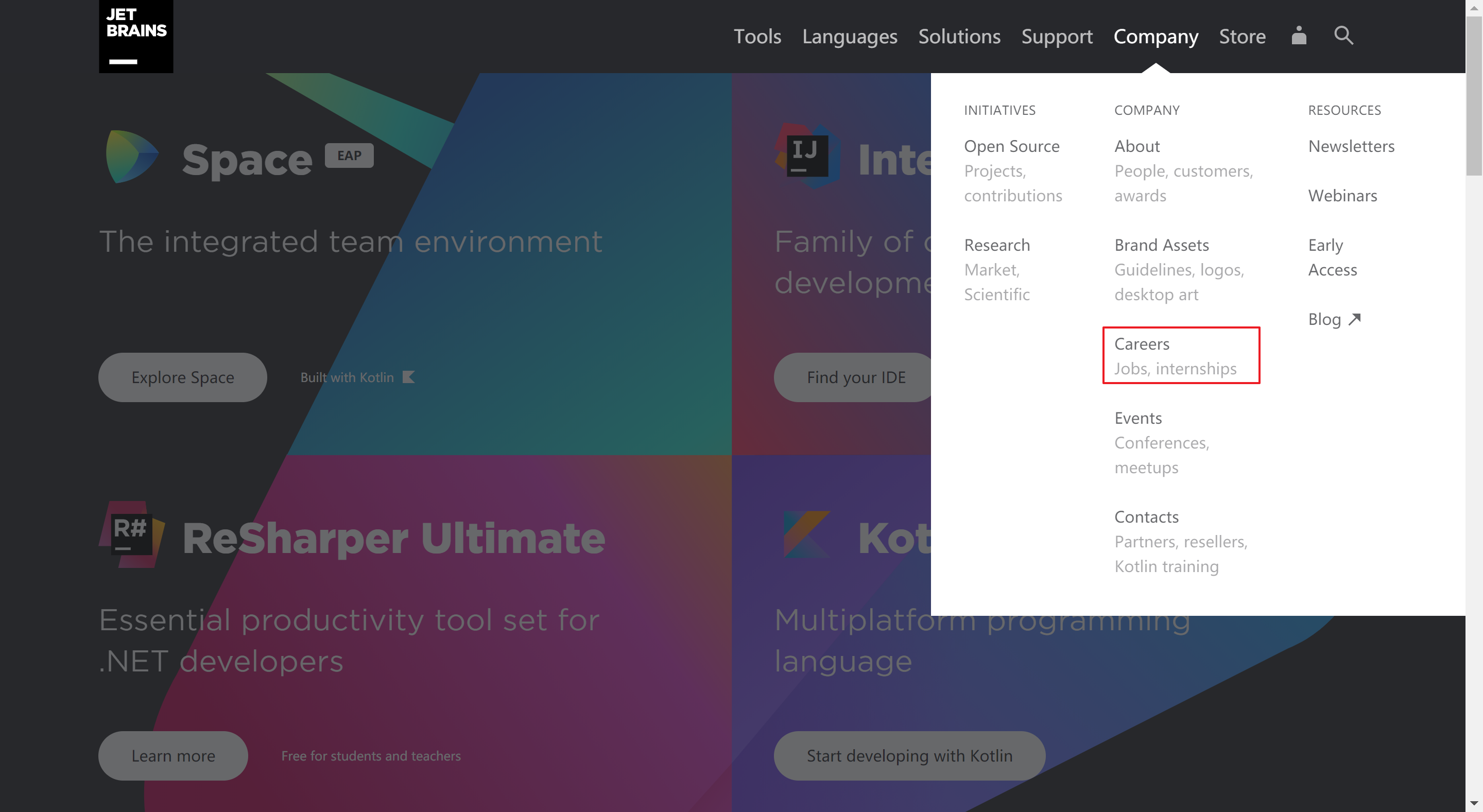This screenshot has height=812, width=1483.
Task: Open the Tools menu
Action: coord(757,36)
